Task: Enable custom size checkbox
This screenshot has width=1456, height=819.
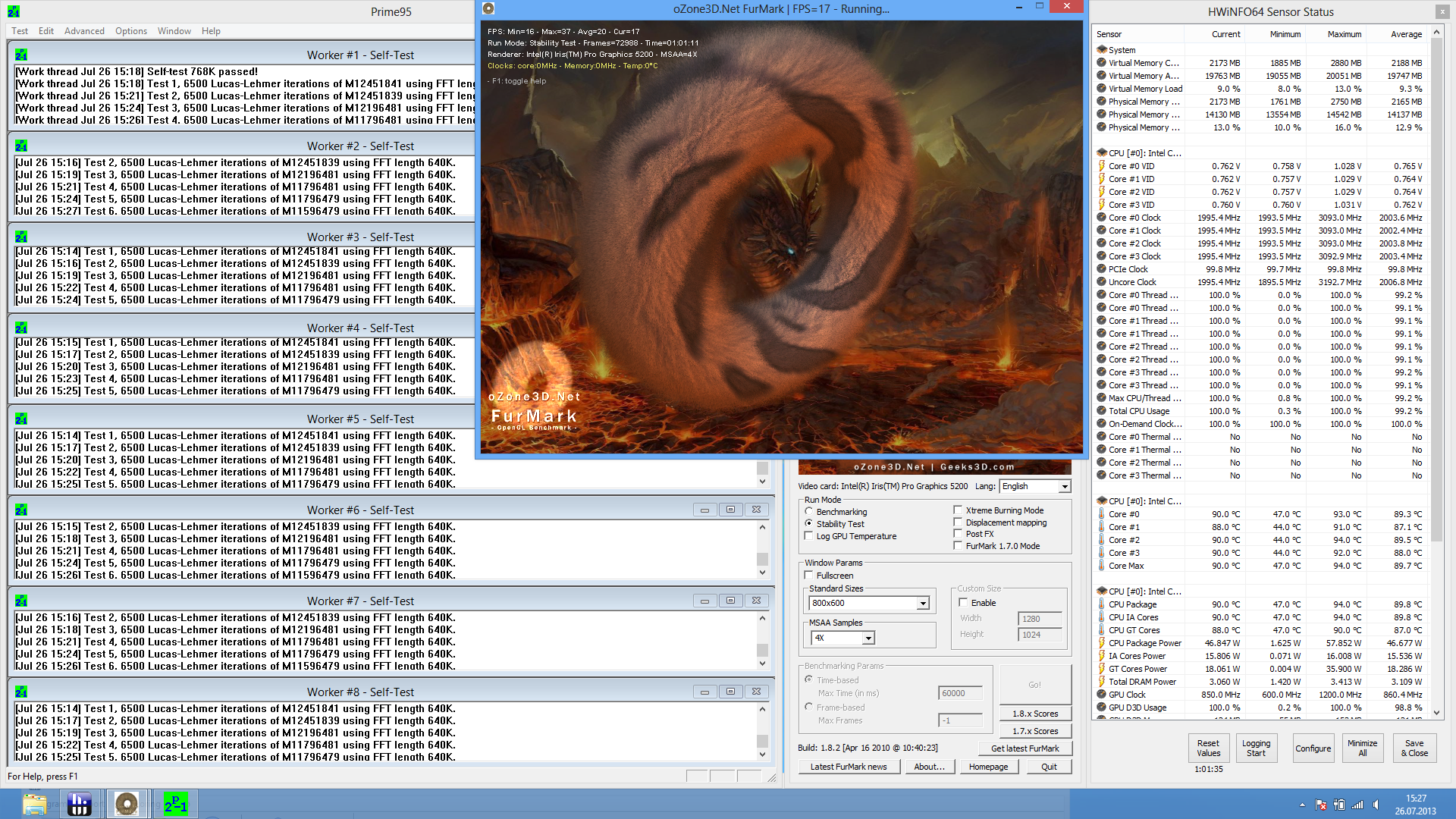Action: click(x=963, y=603)
